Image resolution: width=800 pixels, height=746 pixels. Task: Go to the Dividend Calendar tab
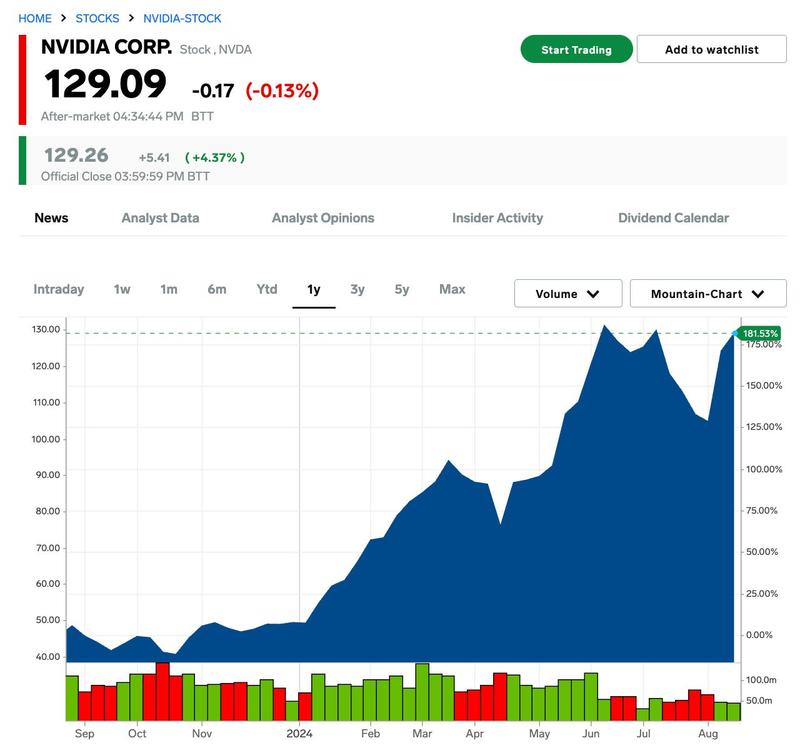coord(673,218)
